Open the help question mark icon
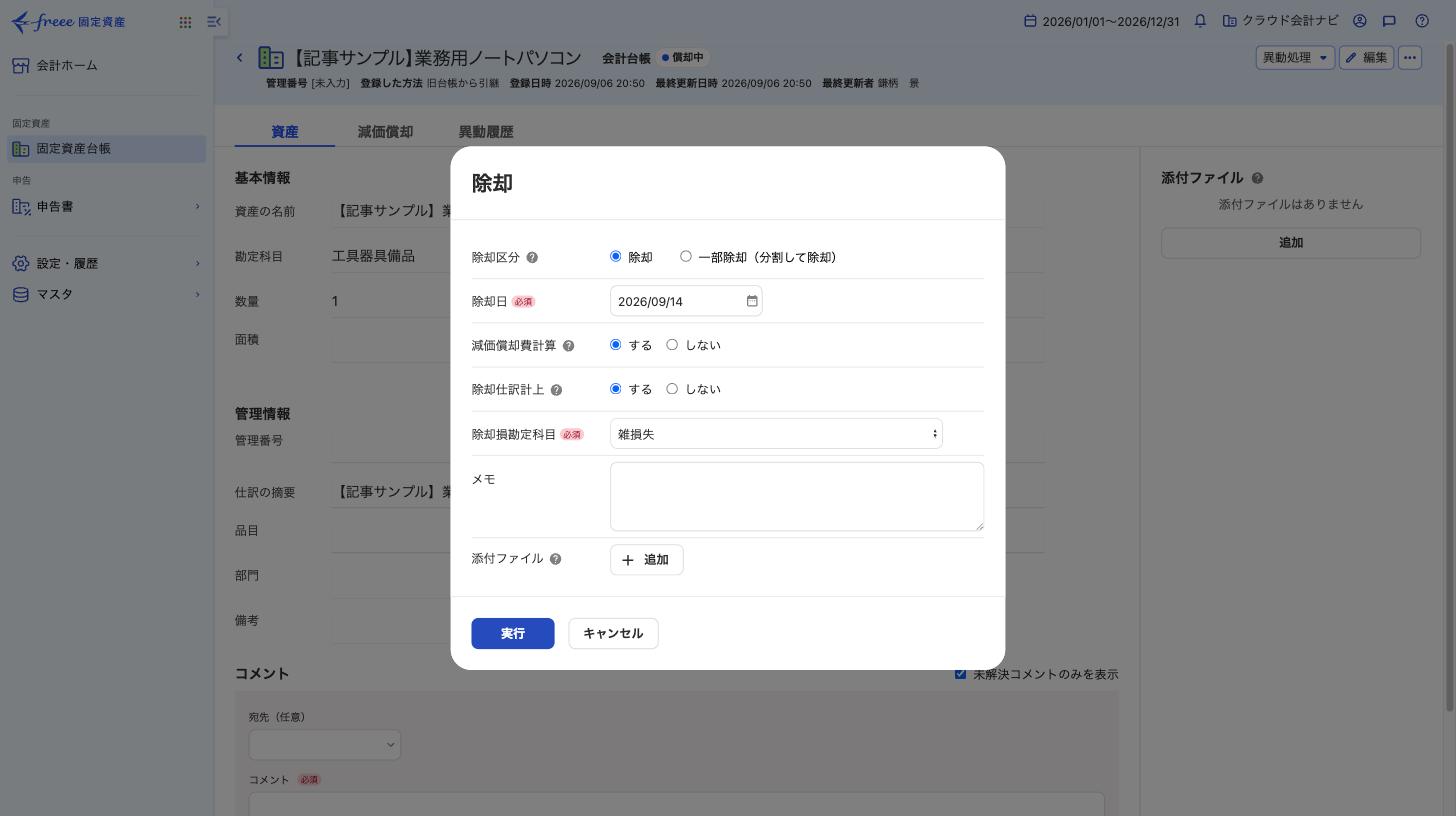The image size is (1456, 816). 1422,21
